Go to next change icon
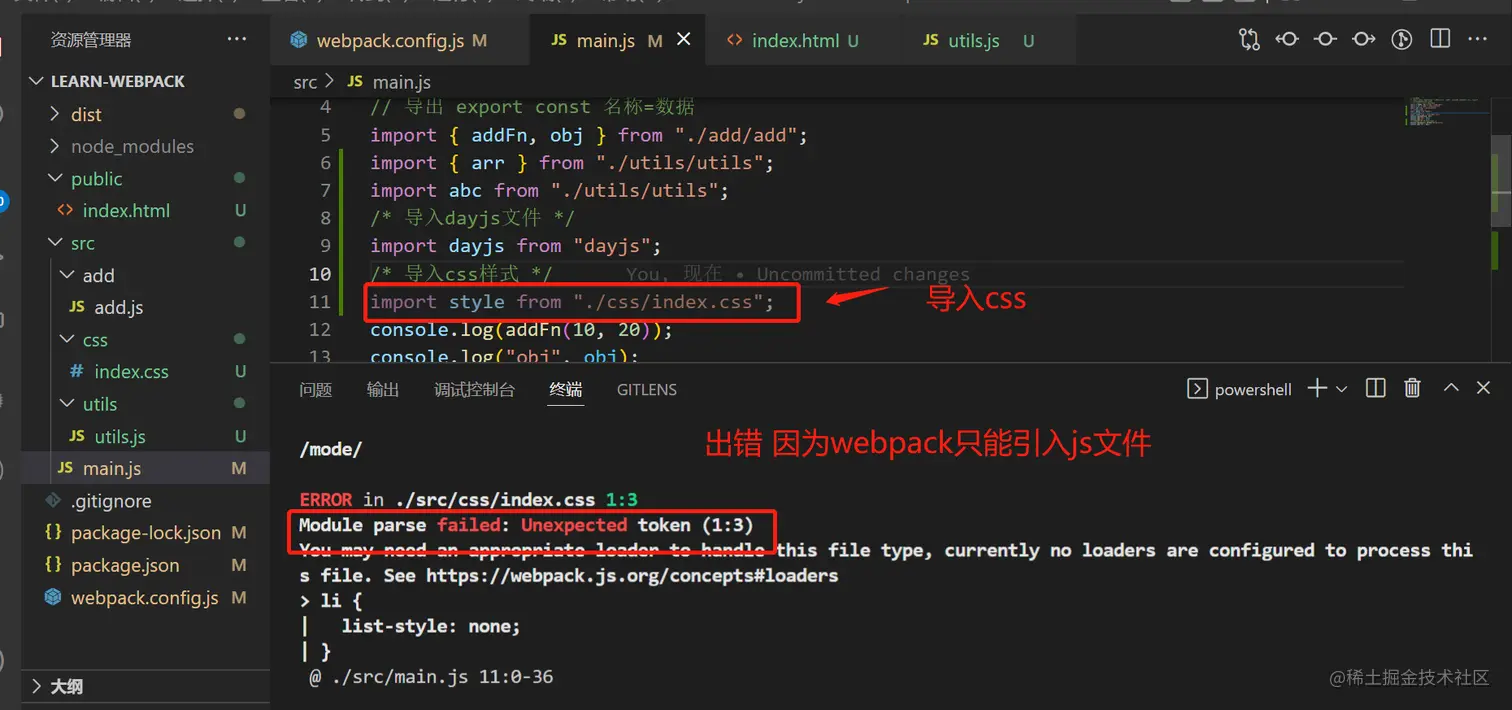The image size is (1512, 710). (1363, 39)
